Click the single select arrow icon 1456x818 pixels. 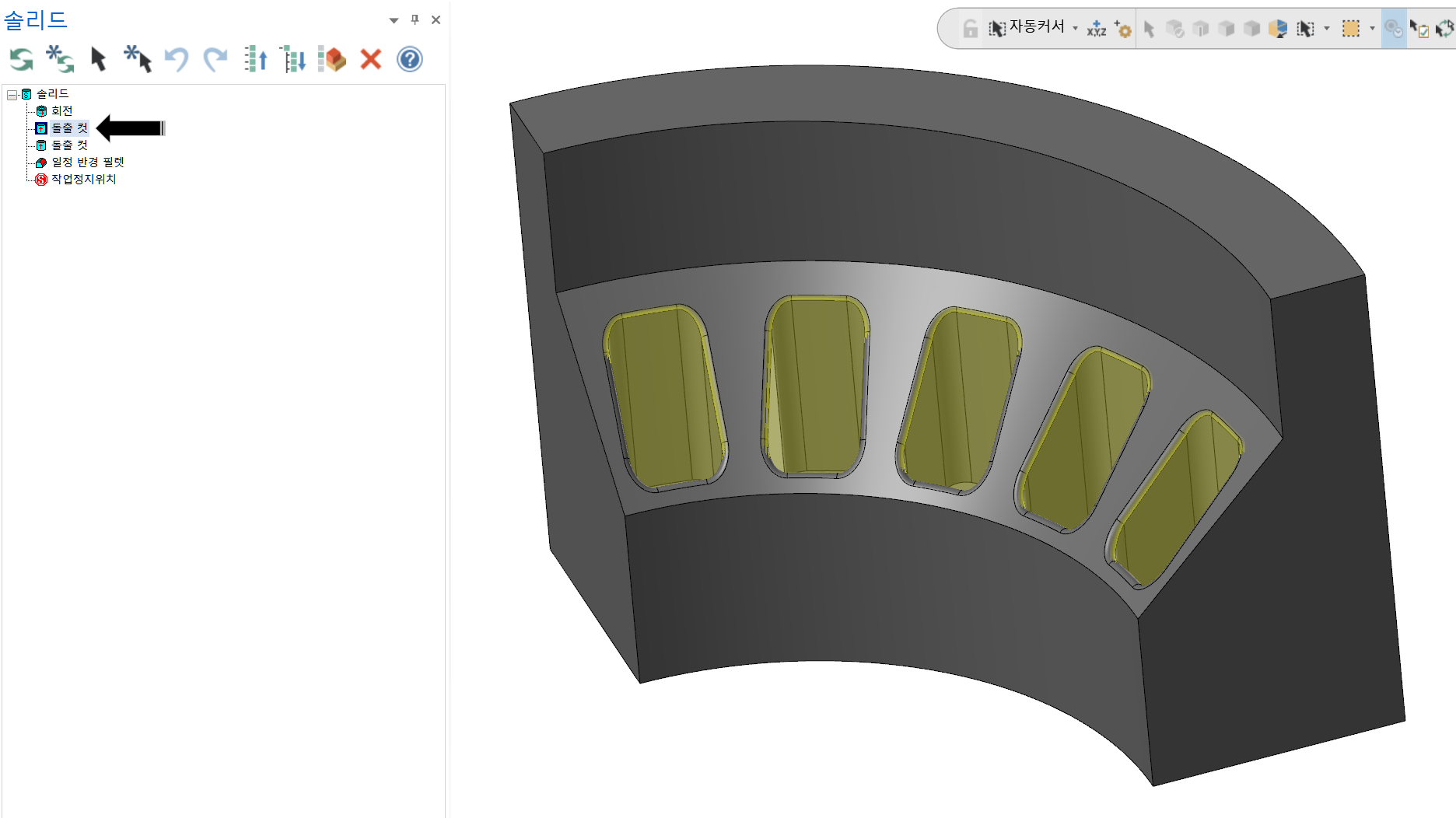(x=99, y=59)
